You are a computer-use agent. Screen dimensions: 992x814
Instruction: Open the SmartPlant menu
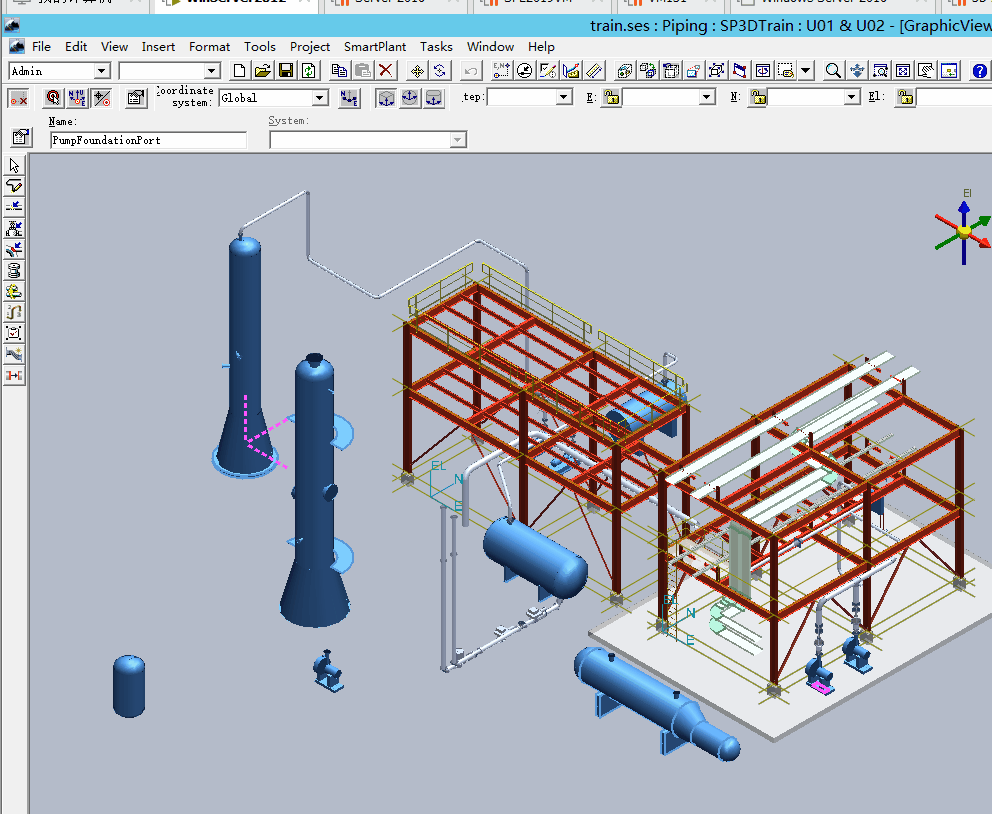pyautogui.click(x=375, y=47)
